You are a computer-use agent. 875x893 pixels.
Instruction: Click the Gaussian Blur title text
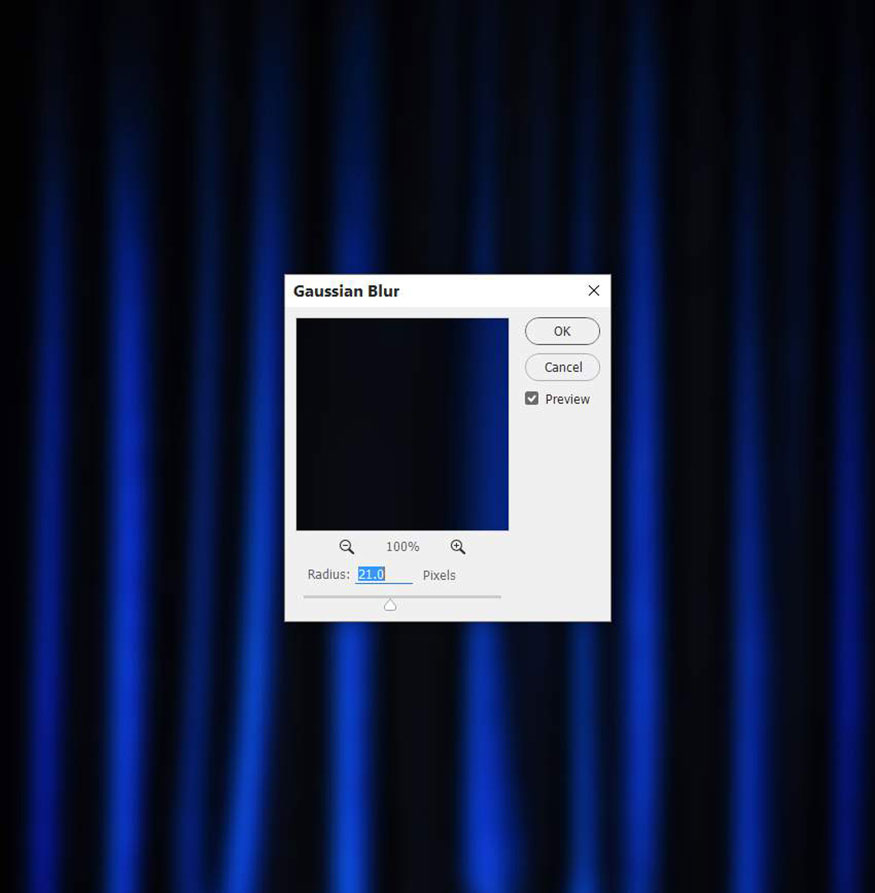(x=346, y=291)
